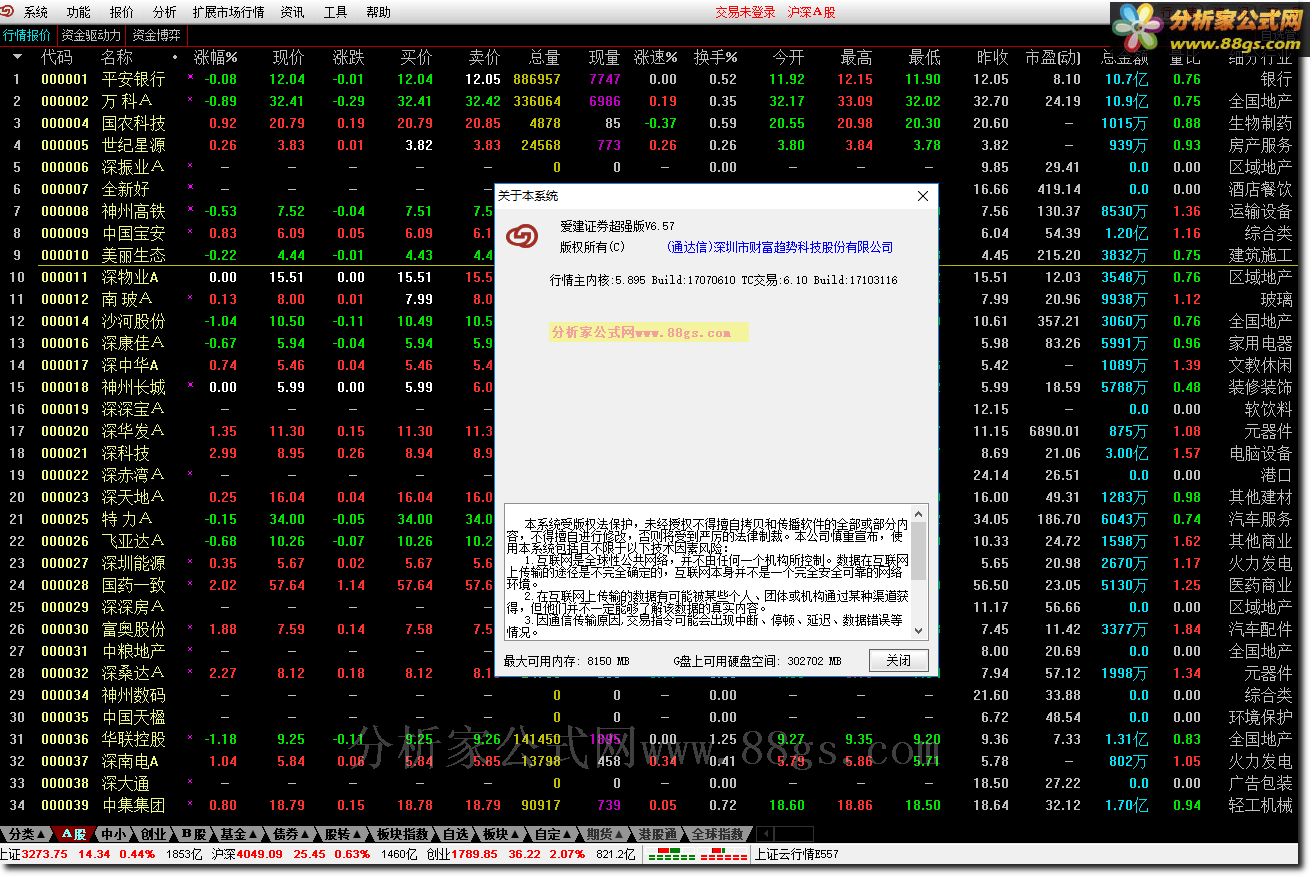Select the A股 bottom tab
This screenshot has height=877, width=1312.
(73, 834)
